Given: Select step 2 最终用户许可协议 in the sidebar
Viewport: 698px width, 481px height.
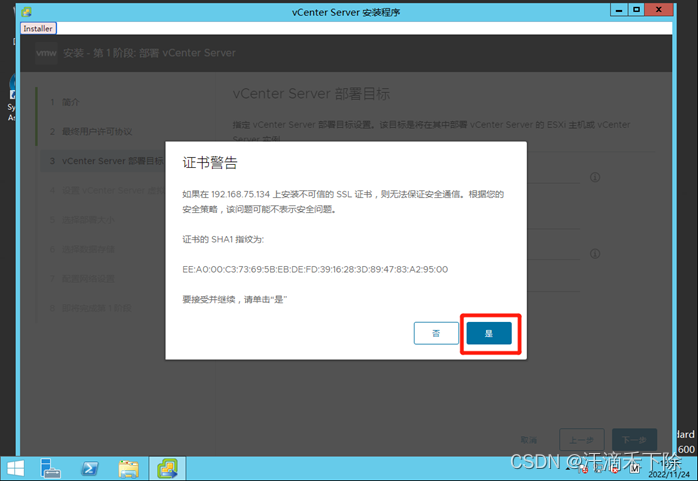Looking at the screenshot, I should [x=91, y=131].
